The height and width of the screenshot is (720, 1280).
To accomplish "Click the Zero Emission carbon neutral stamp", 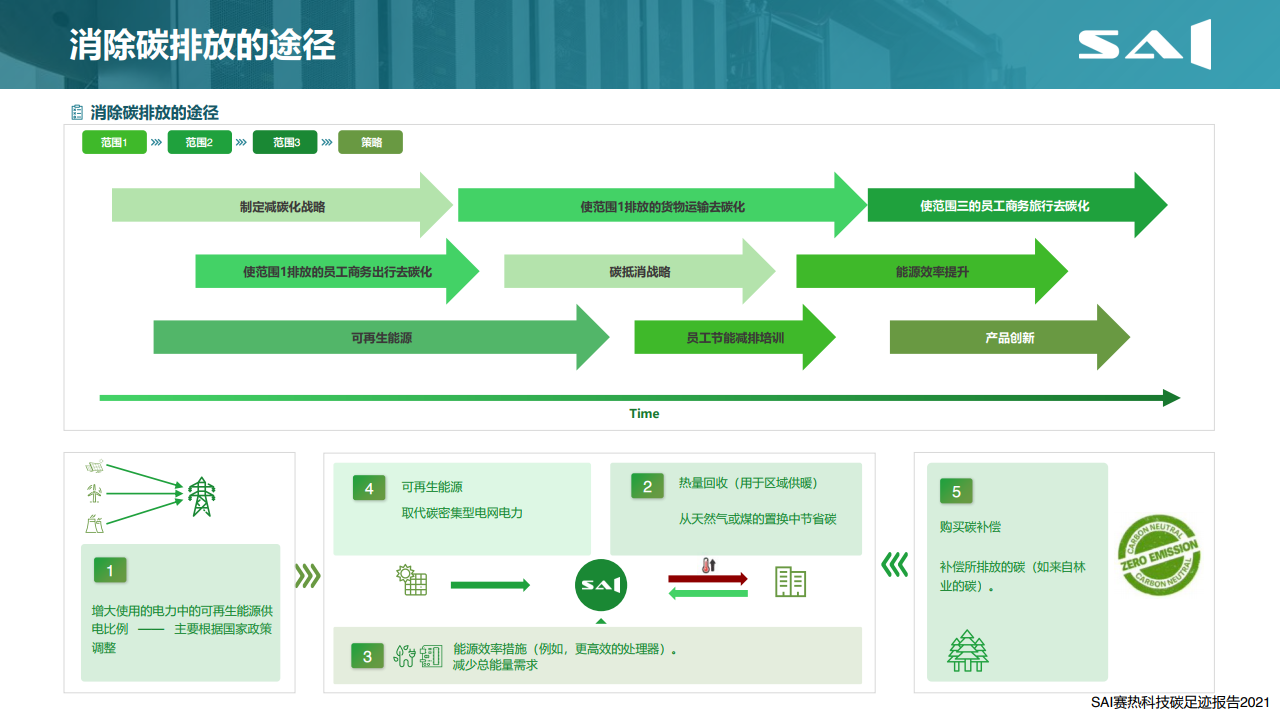I will coord(1158,555).
